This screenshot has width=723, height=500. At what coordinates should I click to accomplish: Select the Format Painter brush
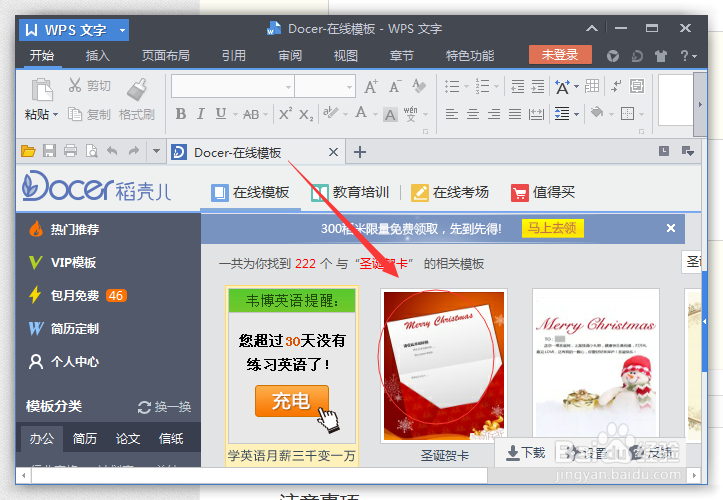[x=137, y=89]
